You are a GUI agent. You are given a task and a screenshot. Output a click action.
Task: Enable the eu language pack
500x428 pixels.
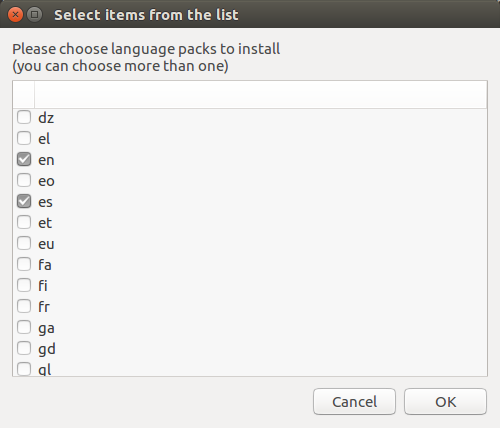pyautogui.click(x=24, y=243)
